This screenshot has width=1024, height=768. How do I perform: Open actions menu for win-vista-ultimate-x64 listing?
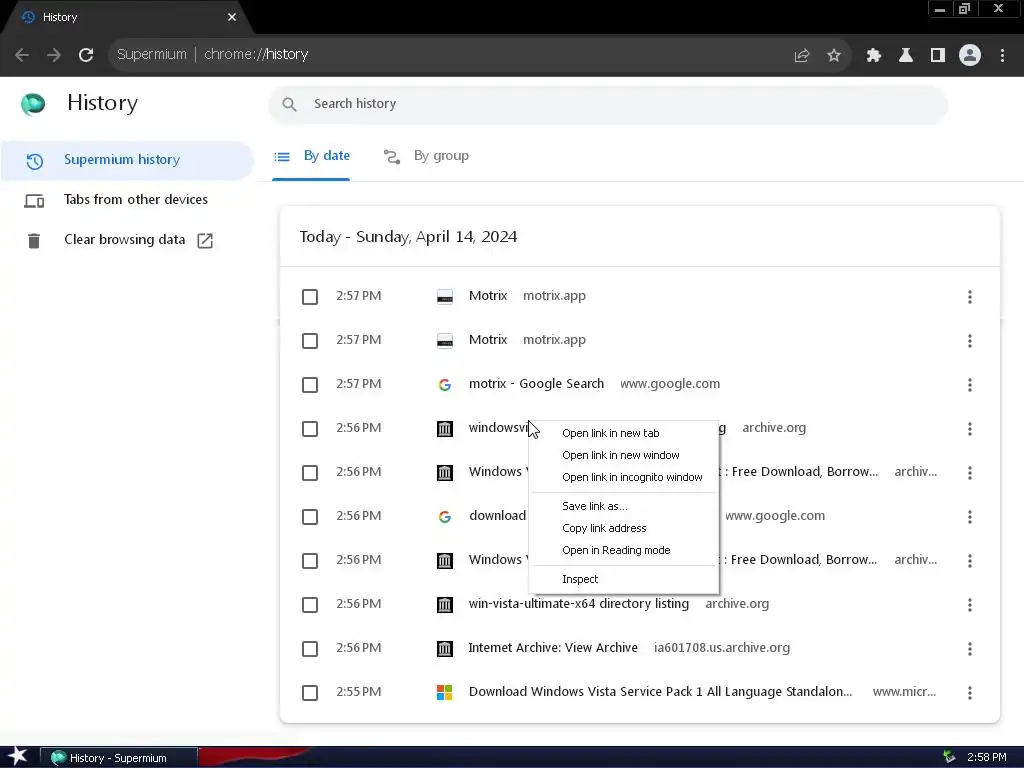pos(970,605)
